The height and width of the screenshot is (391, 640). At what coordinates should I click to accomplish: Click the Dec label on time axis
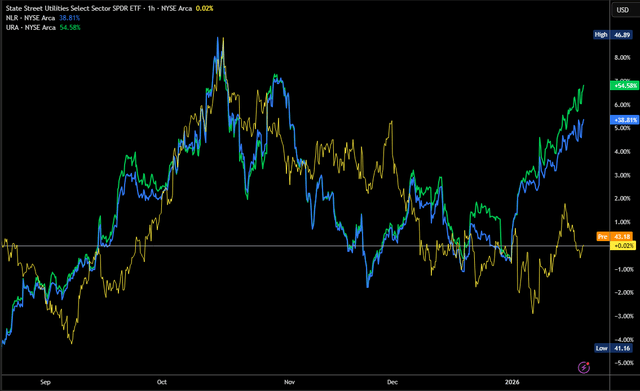[x=392, y=382]
